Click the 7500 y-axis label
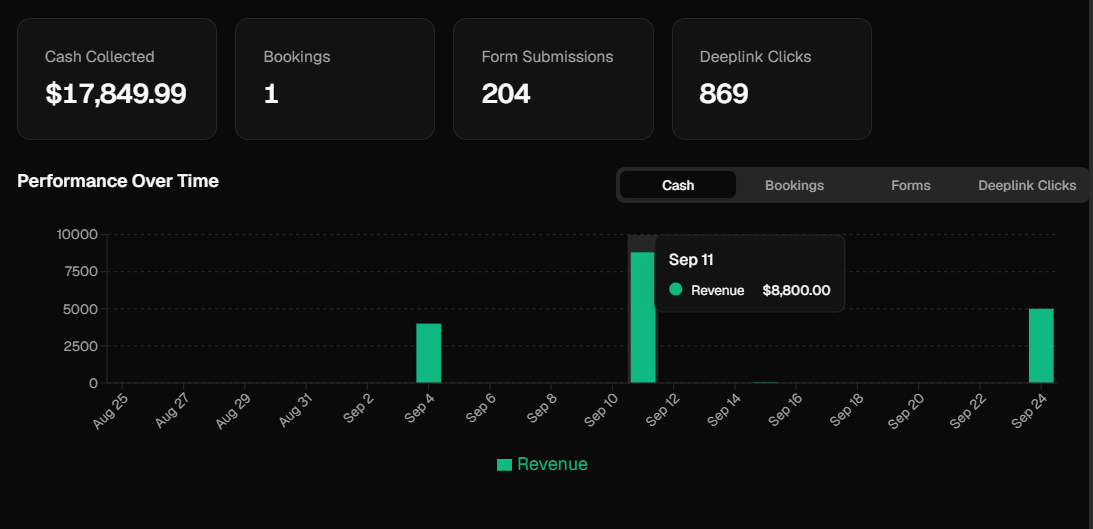Viewport: 1093px width, 529px height. pyautogui.click(x=81, y=271)
